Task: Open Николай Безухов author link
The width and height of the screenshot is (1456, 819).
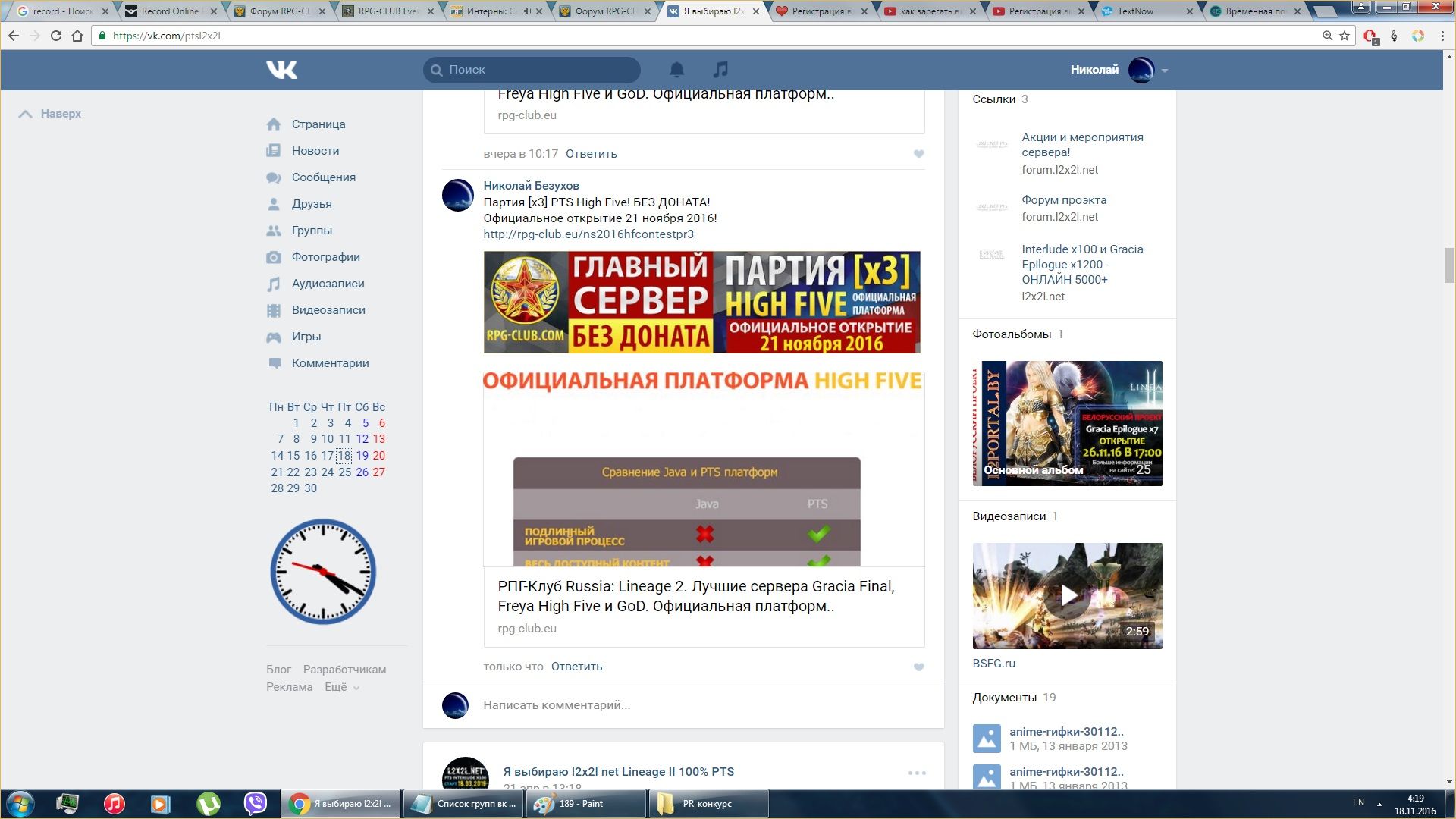Action: pos(531,186)
